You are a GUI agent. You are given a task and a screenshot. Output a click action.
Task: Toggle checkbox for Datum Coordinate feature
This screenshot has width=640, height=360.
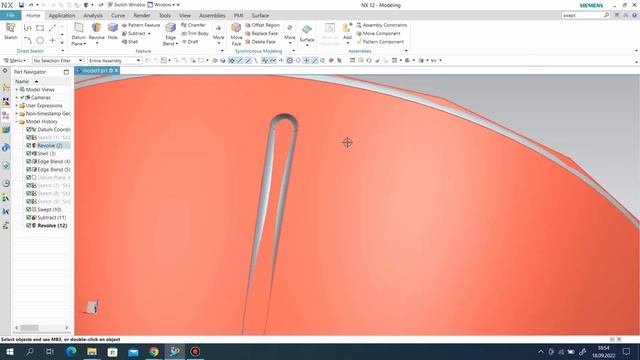click(29, 129)
